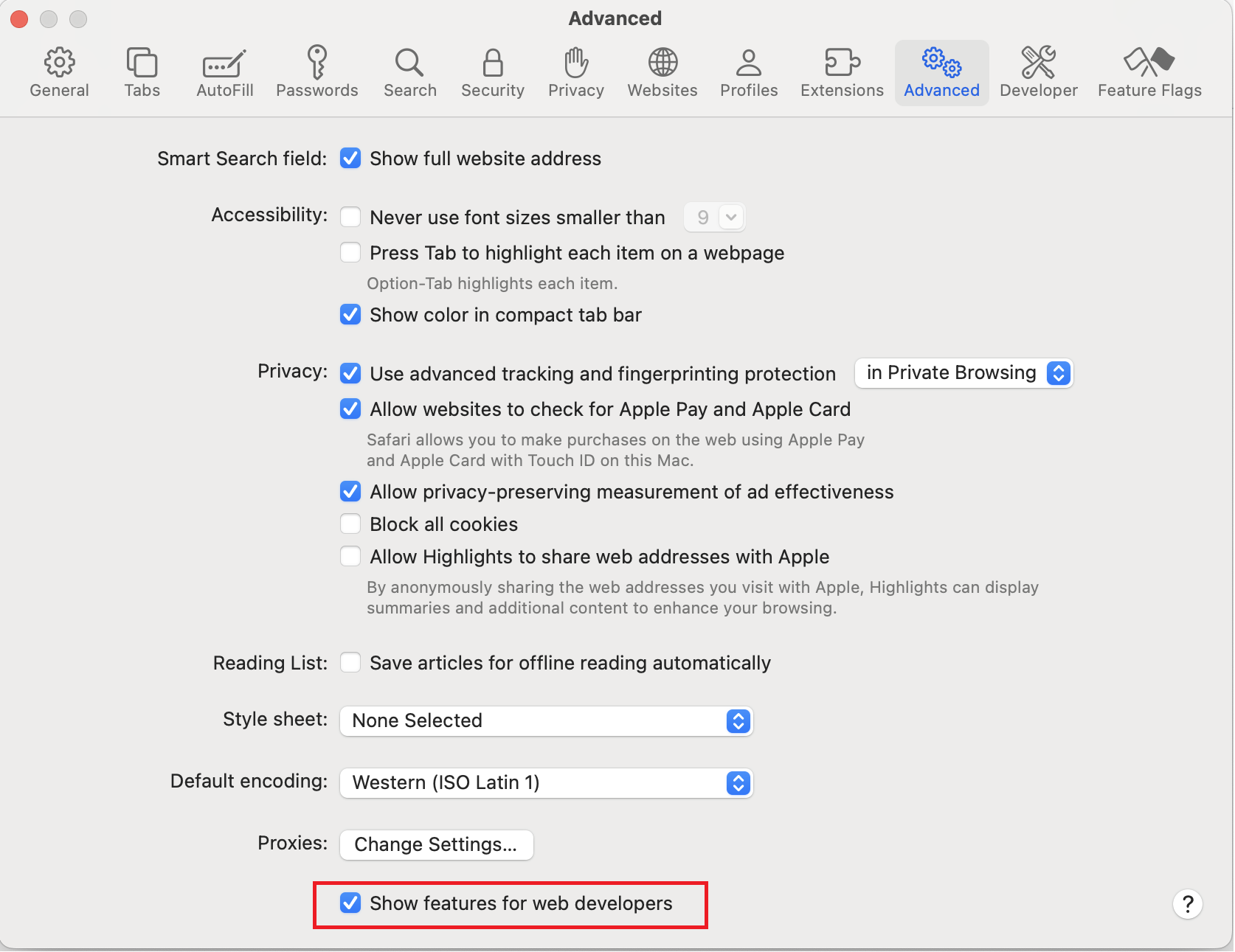Viewport: 1235px width, 952px height.
Task: Enable Block all cookies
Action: [x=350, y=524]
